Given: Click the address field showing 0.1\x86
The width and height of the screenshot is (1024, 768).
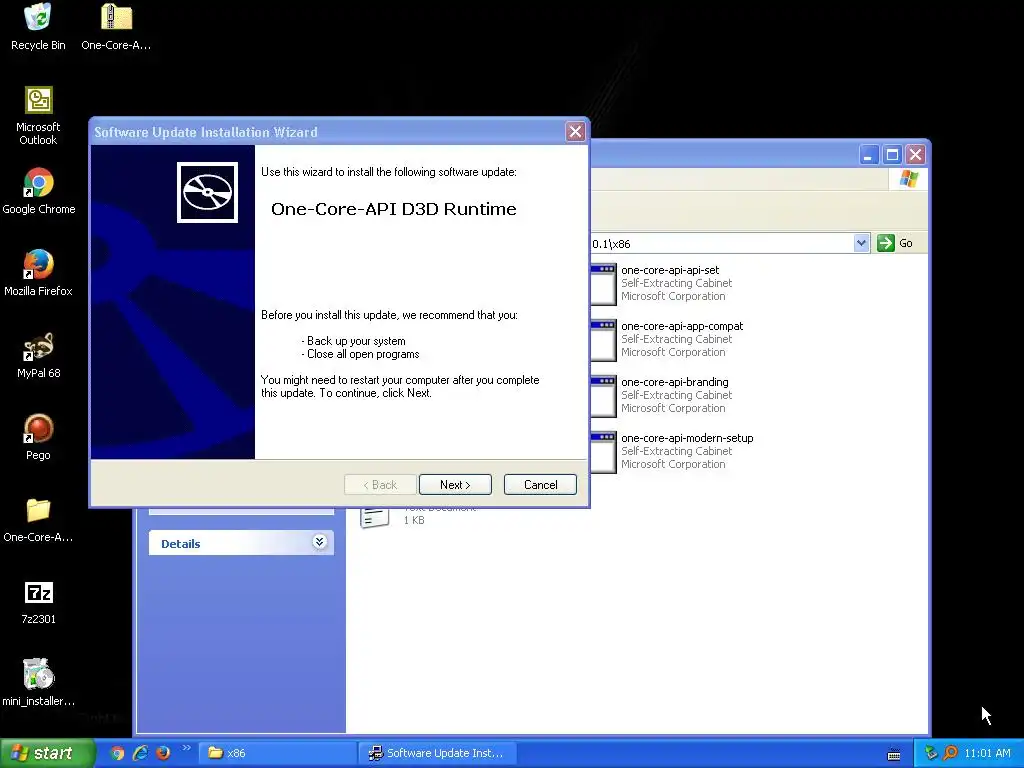Looking at the screenshot, I should click(x=722, y=244).
